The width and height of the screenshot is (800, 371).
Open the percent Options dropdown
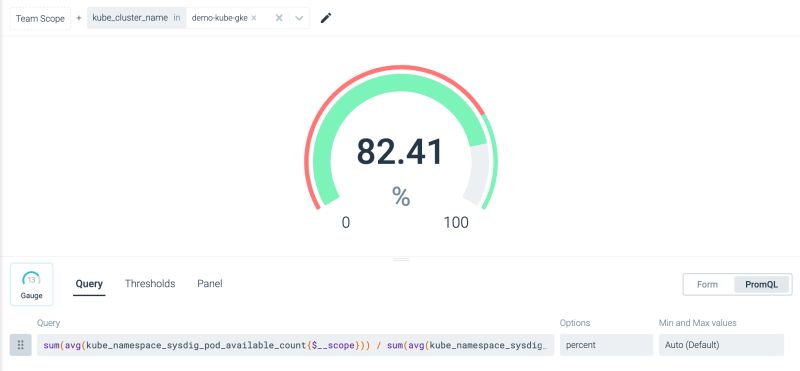(x=606, y=345)
